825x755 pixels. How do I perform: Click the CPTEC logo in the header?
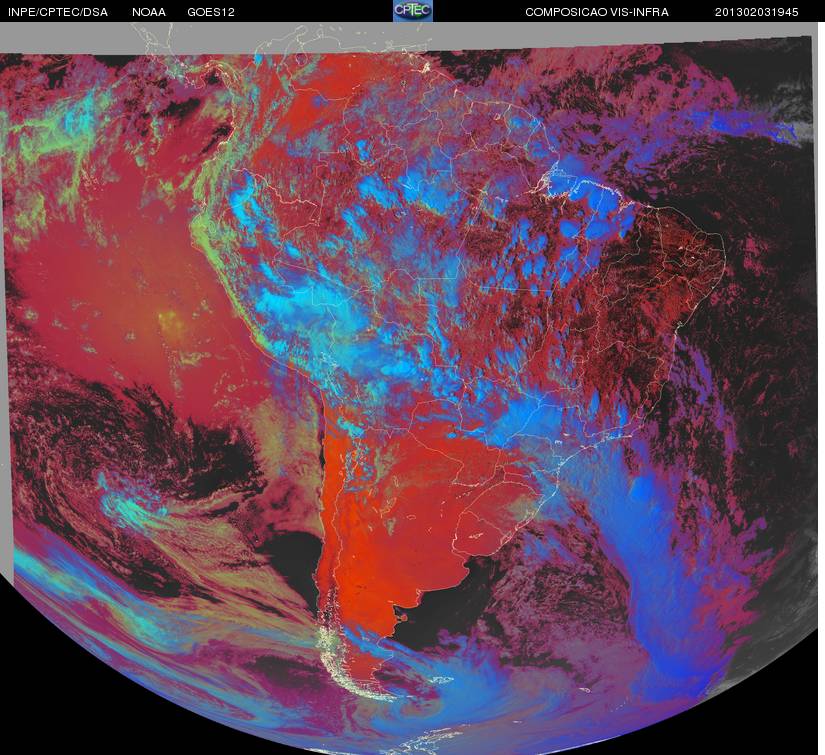[413, 11]
